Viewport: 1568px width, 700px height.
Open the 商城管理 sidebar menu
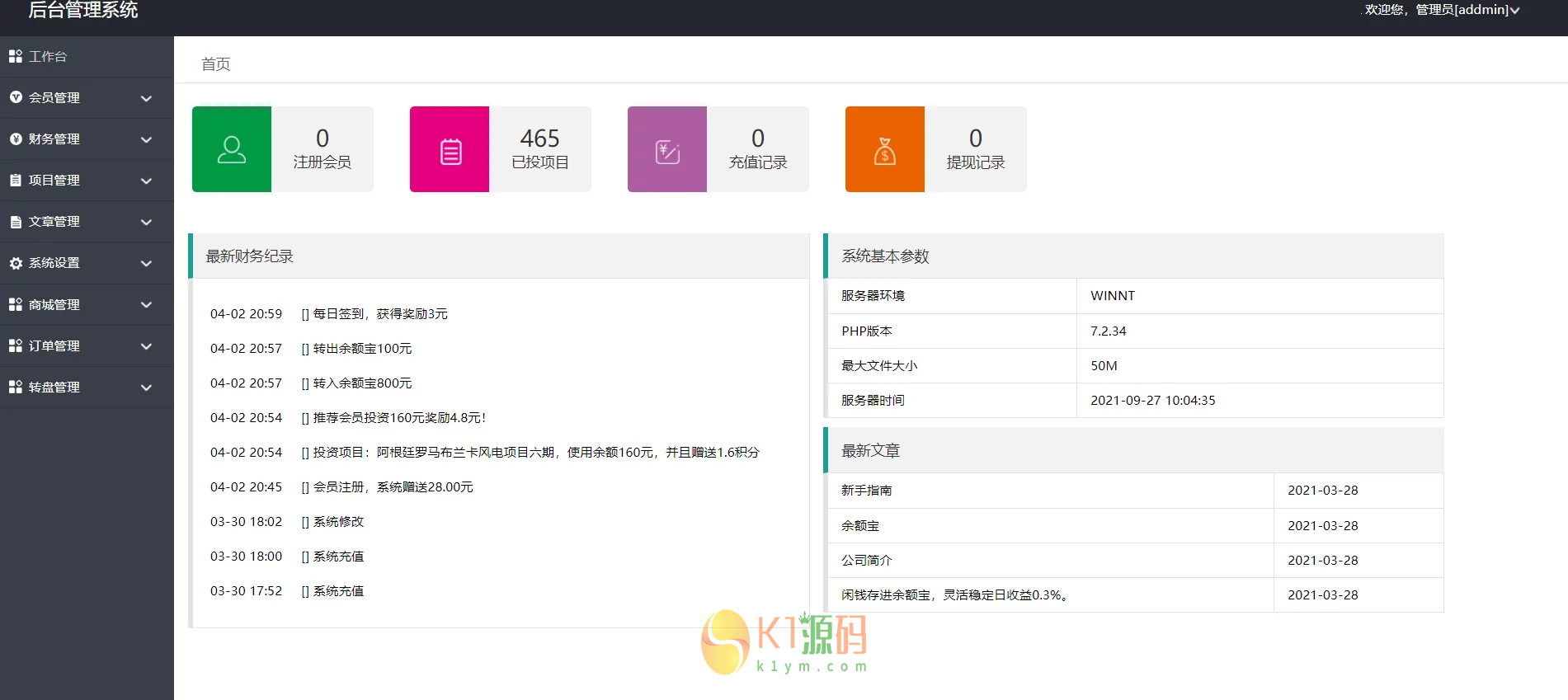pyautogui.click(x=54, y=305)
